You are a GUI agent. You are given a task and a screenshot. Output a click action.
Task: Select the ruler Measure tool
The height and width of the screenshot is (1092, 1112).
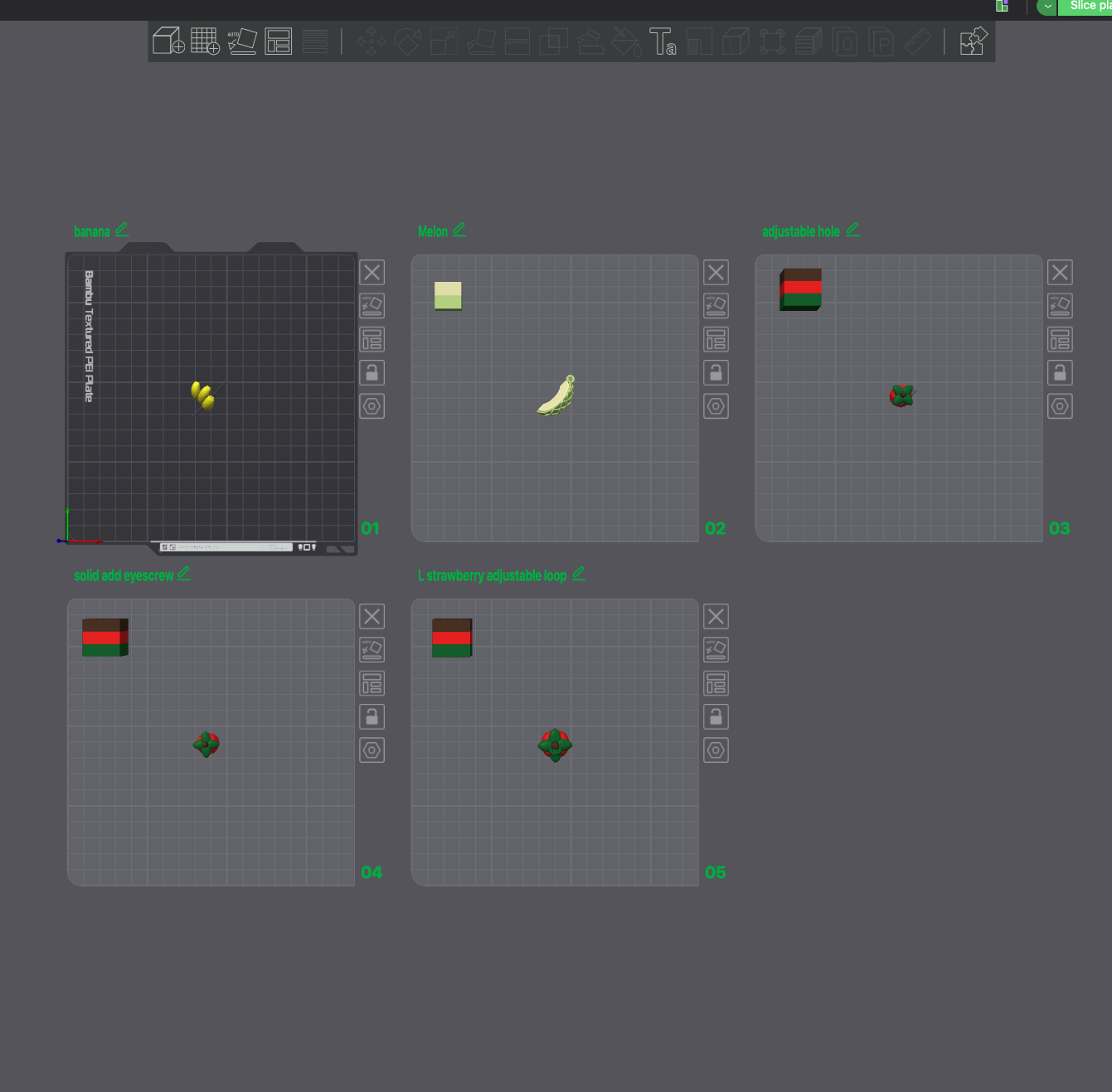tap(917, 41)
